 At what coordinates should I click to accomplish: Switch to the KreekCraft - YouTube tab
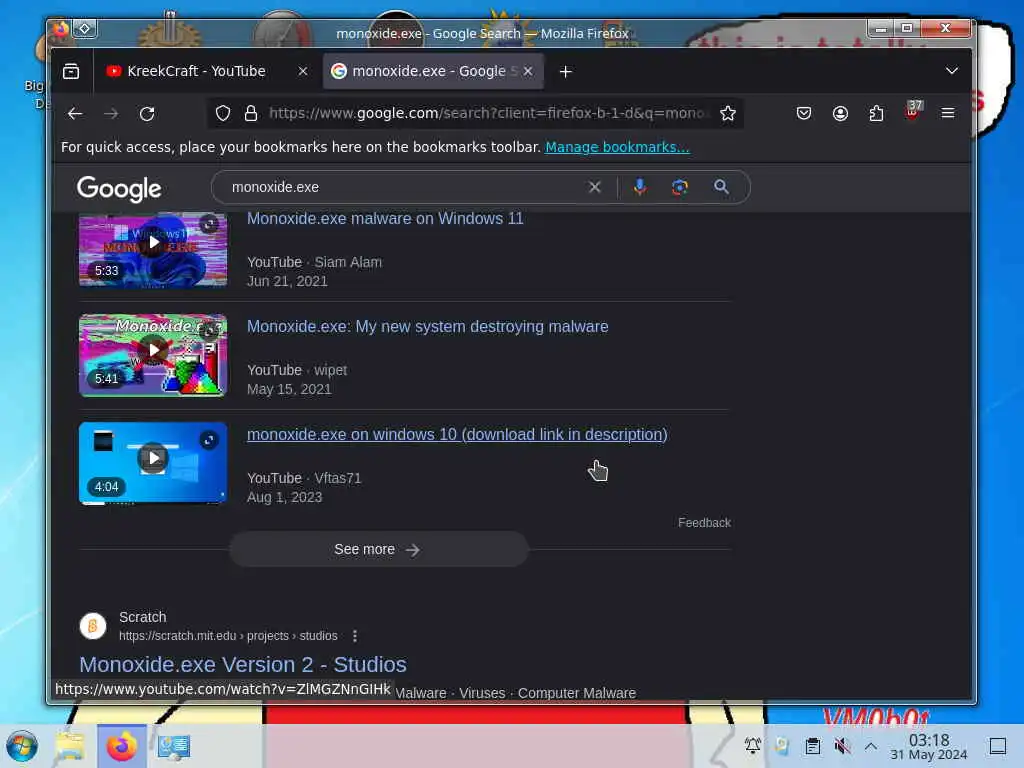coord(196,71)
